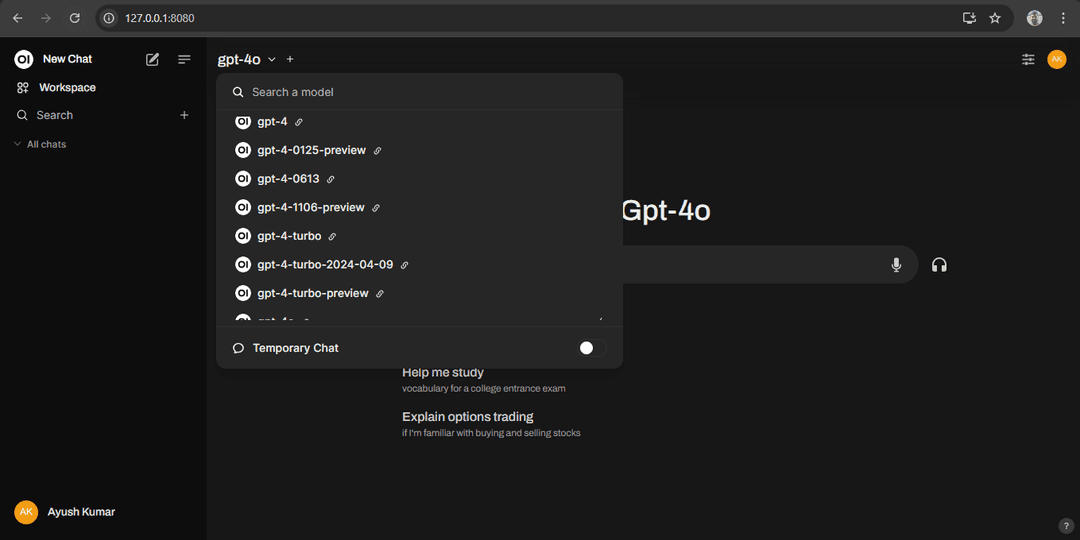The image size is (1080, 540).
Task: Collapse the sidebar using the menu icon
Action: tap(184, 60)
